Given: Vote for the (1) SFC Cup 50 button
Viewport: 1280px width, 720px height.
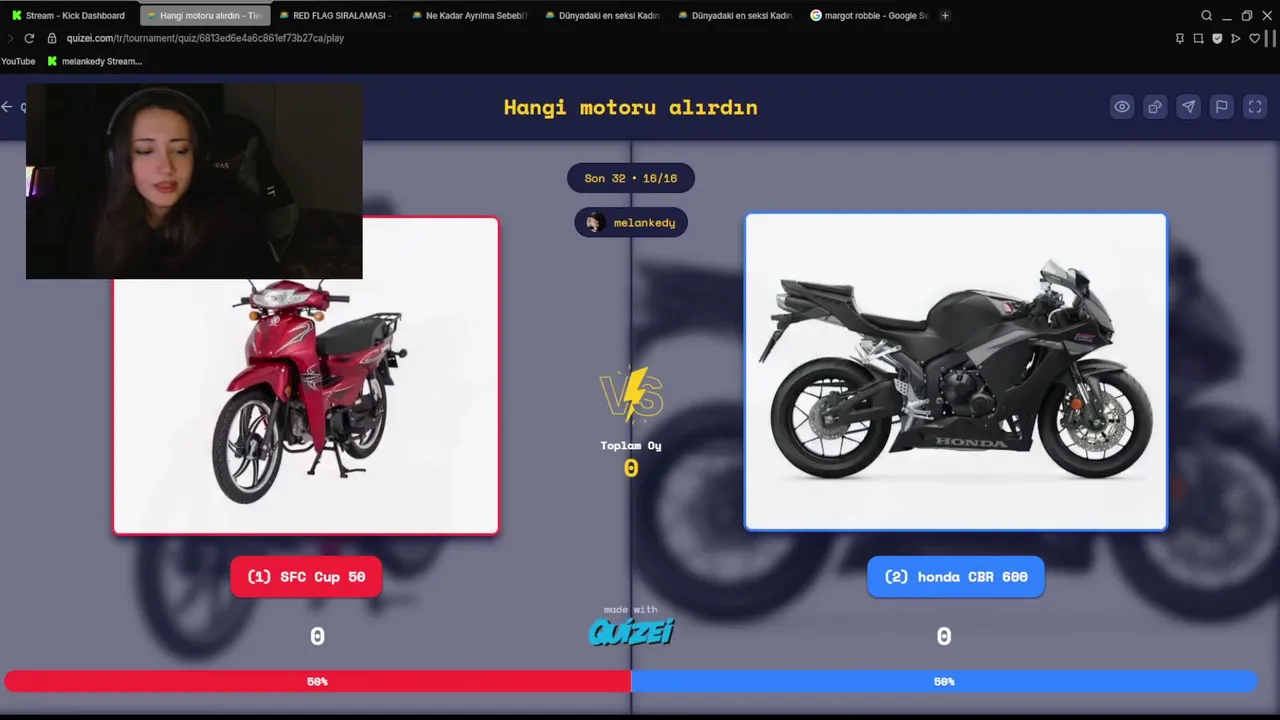Looking at the screenshot, I should tap(306, 577).
